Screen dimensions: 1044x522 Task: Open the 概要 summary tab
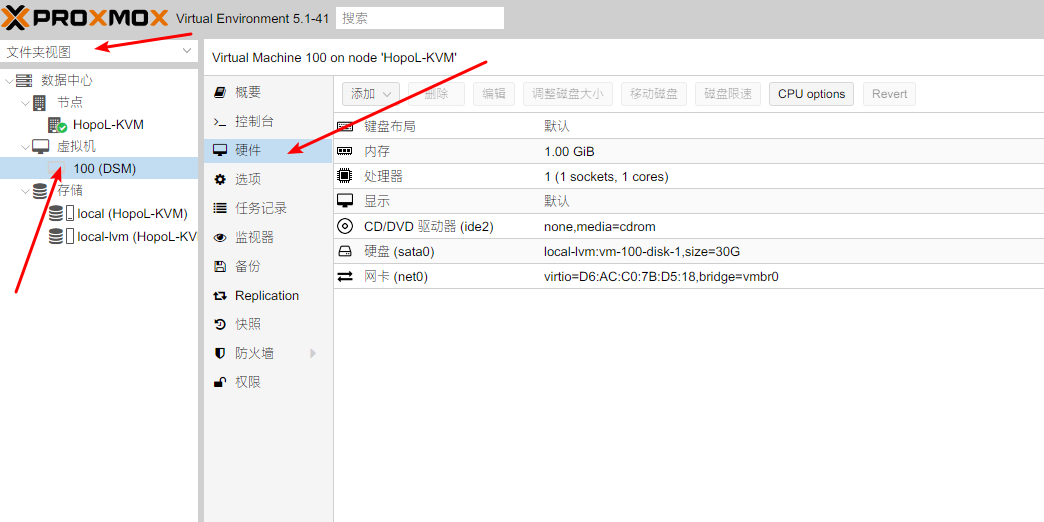[x=268, y=93]
